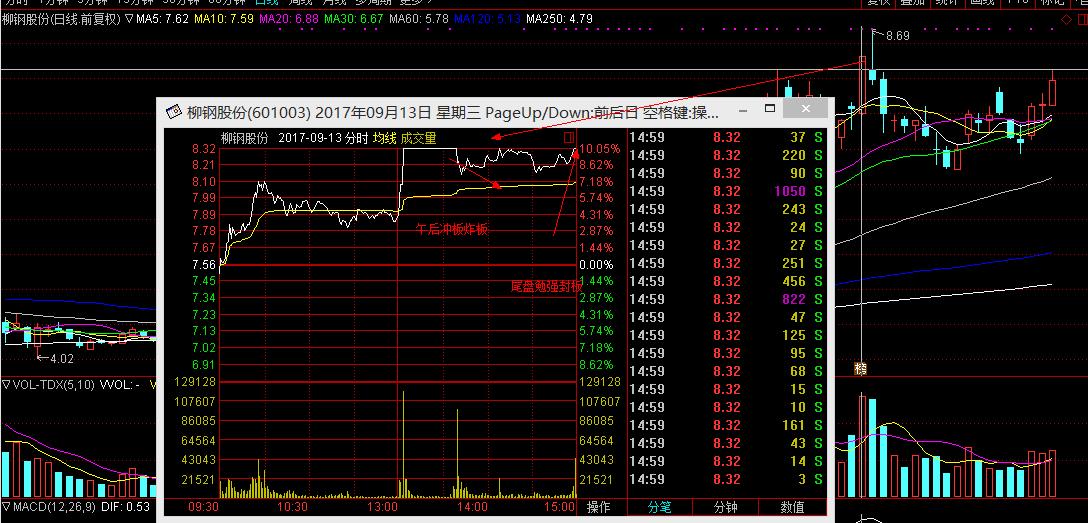Select the tick row with volume 456
The height and width of the screenshot is (523, 1088).
click(726, 281)
